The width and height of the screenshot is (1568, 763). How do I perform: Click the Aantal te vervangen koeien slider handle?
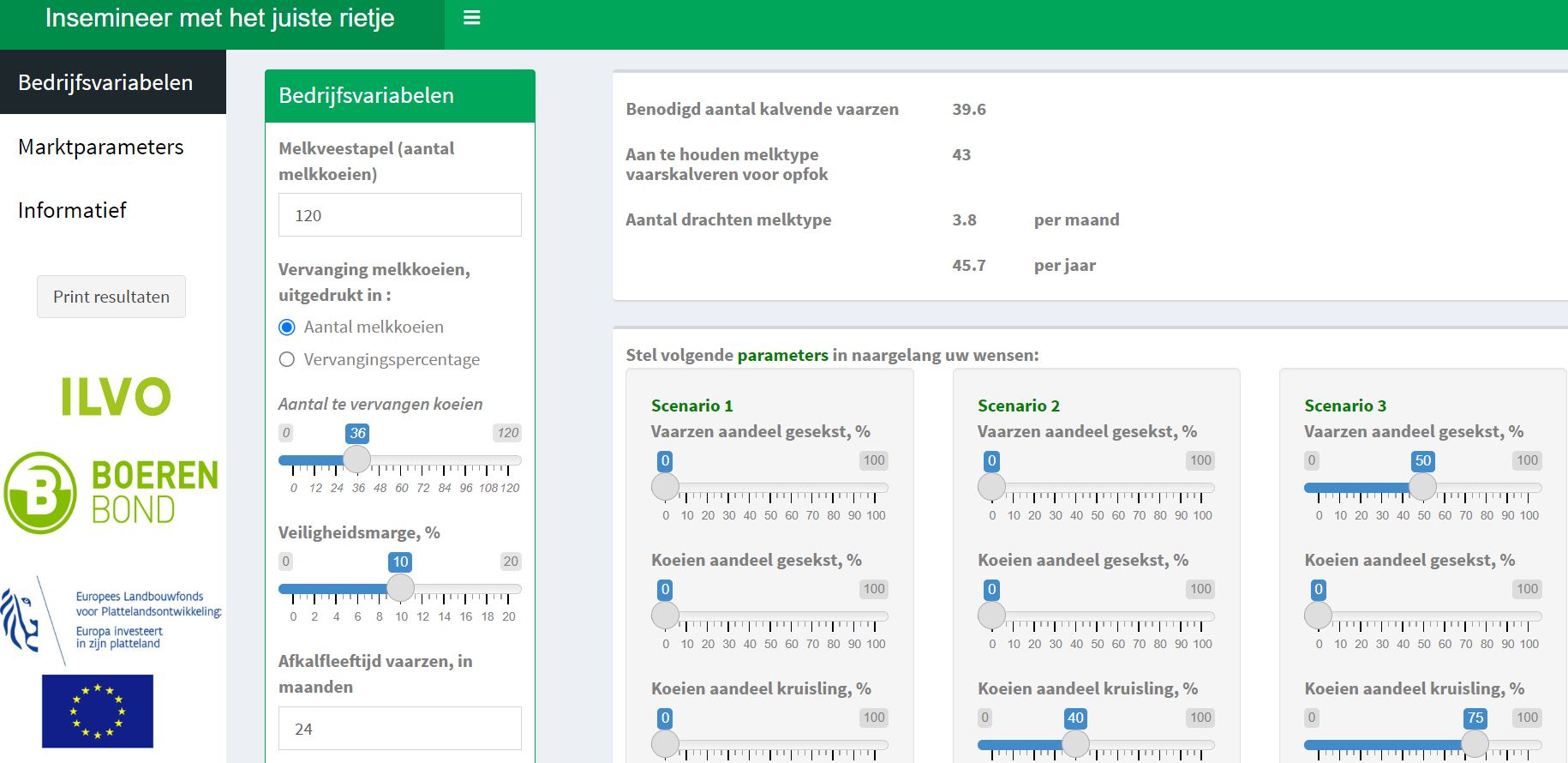point(357,460)
